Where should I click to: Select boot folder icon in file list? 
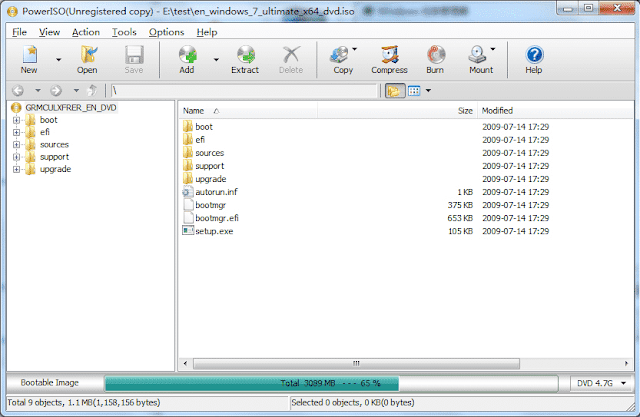point(188,126)
